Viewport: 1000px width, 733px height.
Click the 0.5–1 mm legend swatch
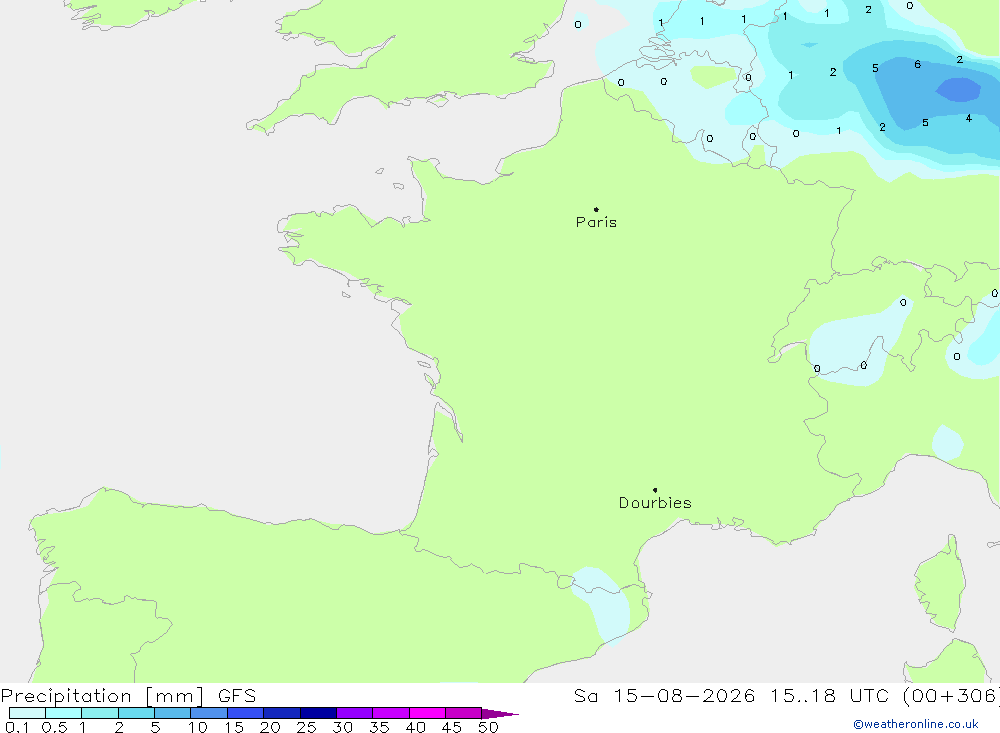[63, 713]
